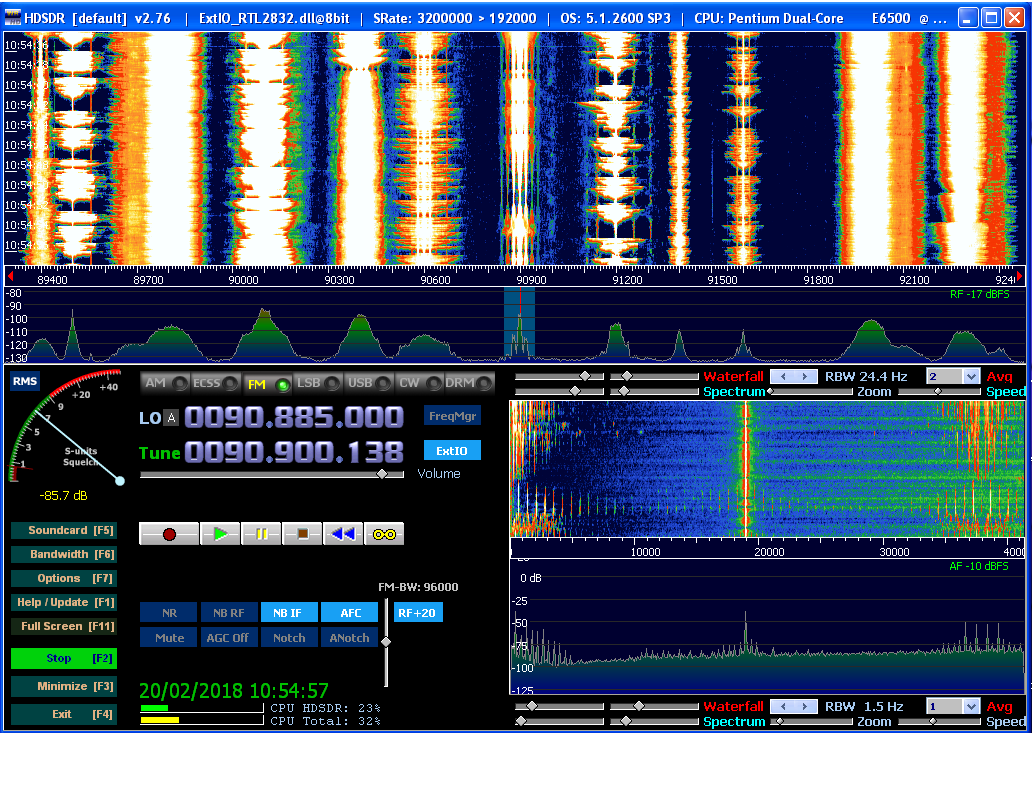Screen dimensions: 1032x804
Task: Select DRM demodulation mode
Action: tap(469, 383)
